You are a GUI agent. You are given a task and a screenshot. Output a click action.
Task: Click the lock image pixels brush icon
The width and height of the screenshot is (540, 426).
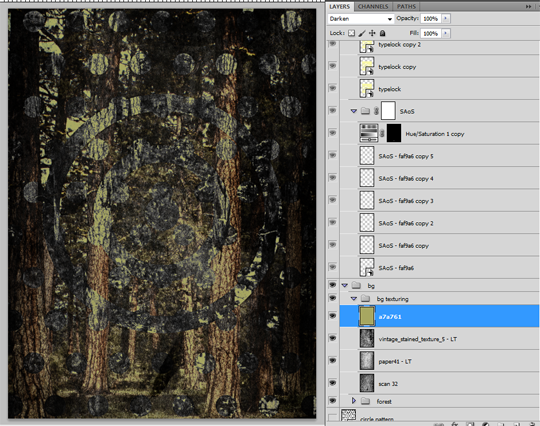tap(362, 33)
